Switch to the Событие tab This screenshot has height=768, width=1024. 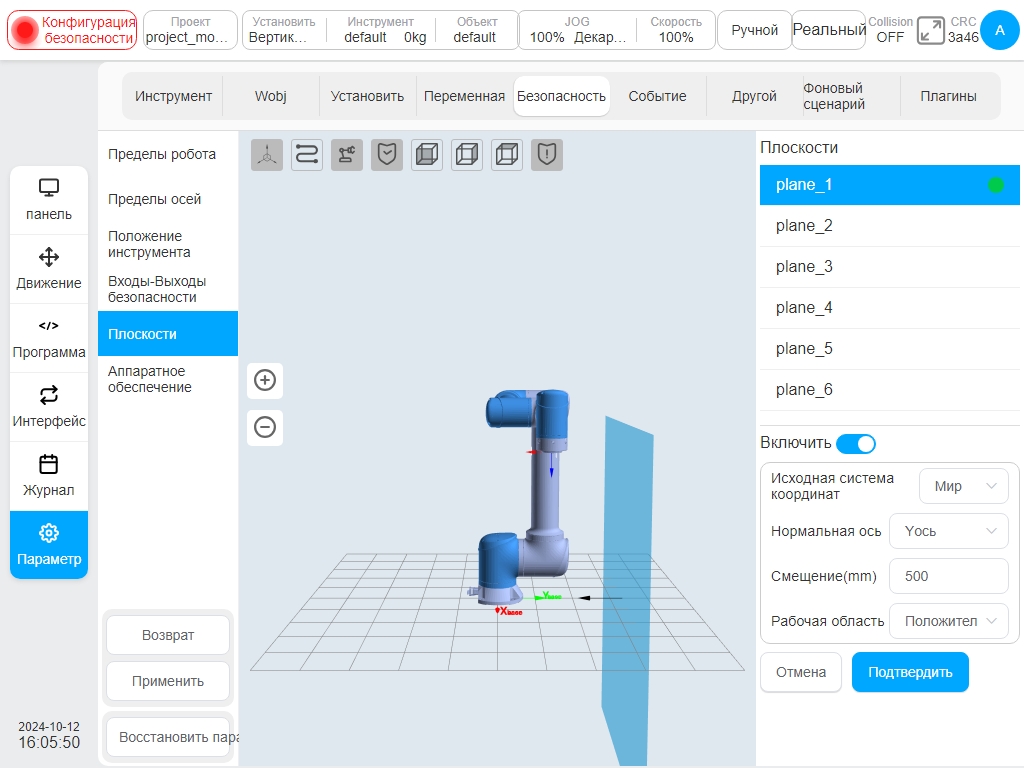point(658,96)
